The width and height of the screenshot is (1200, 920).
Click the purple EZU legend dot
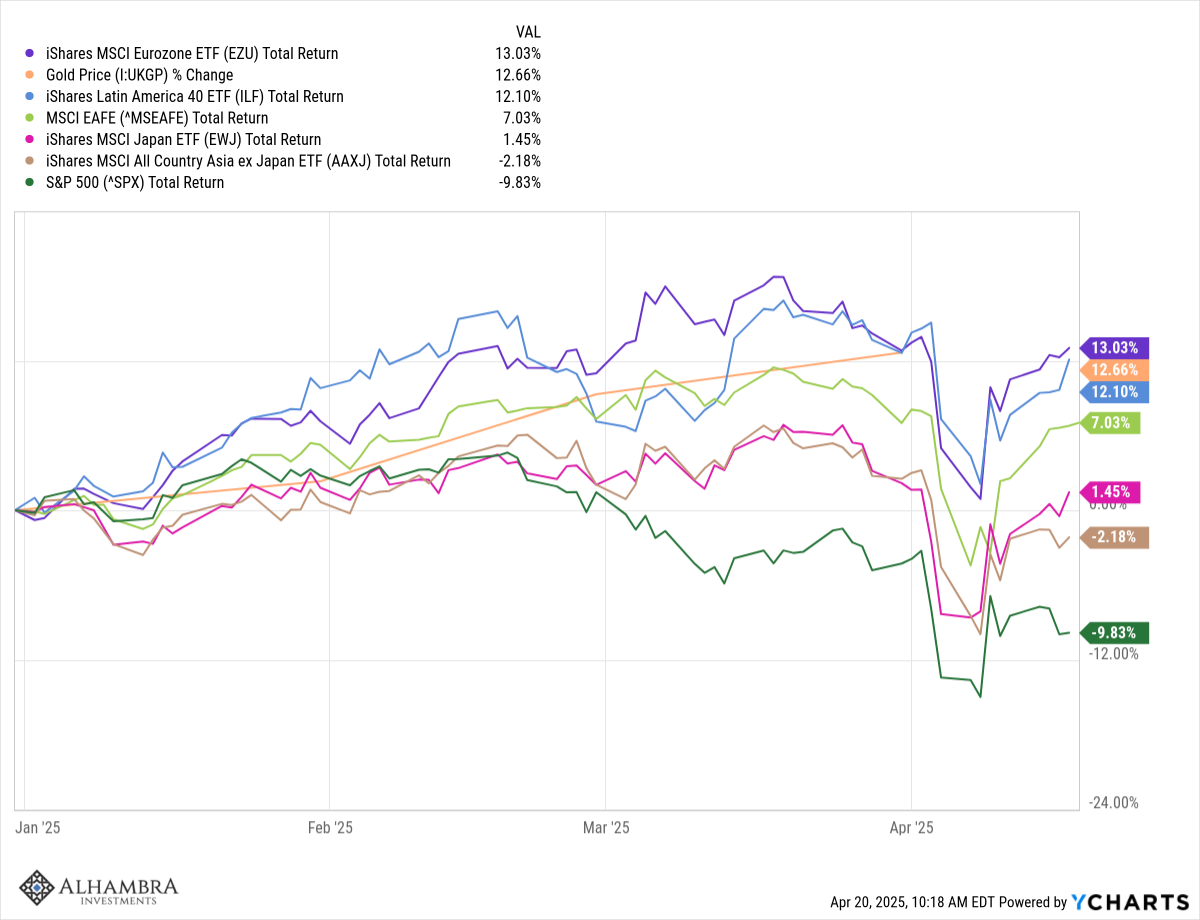[x=30, y=54]
